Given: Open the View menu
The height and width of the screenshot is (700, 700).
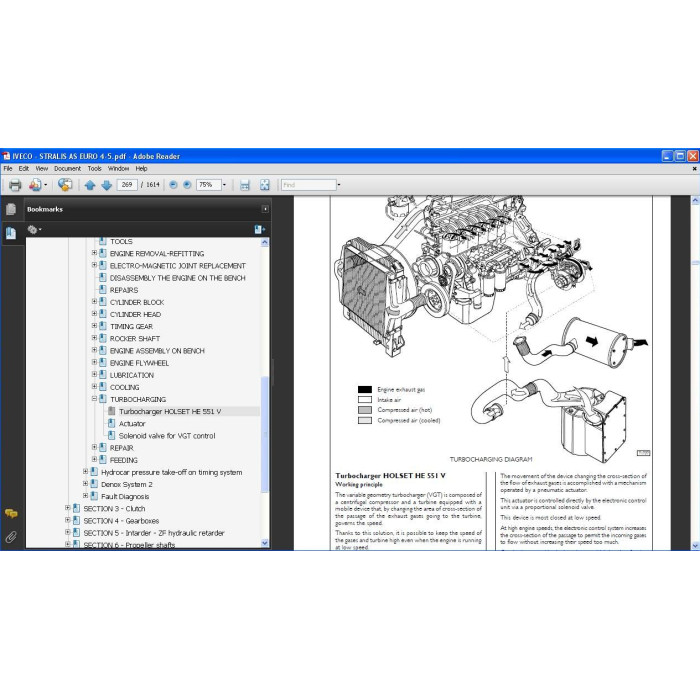Looking at the screenshot, I should [x=42, y=169].
